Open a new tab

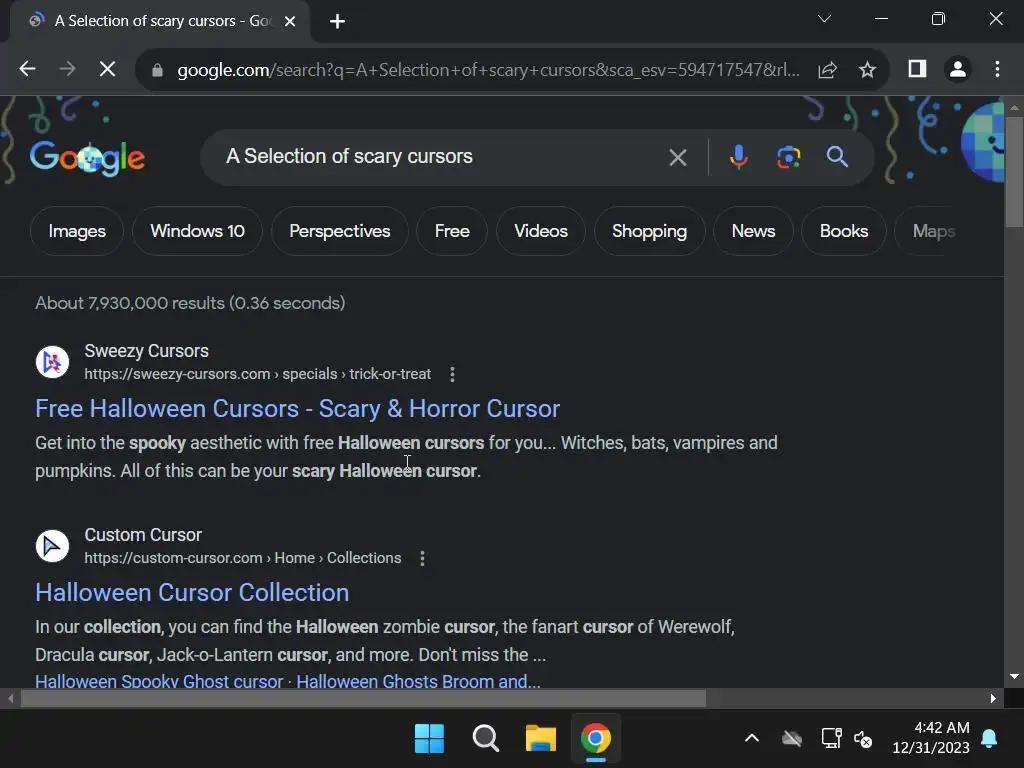click(337, 22)
